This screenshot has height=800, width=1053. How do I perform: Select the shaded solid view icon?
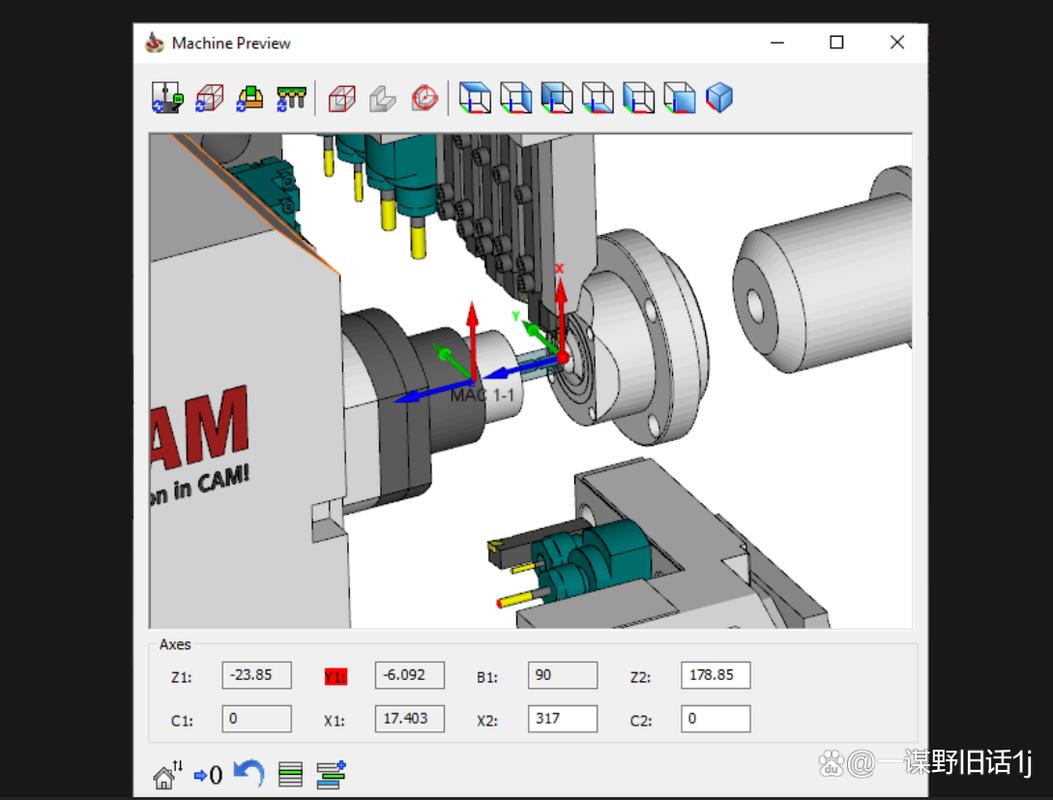point(381,98)
